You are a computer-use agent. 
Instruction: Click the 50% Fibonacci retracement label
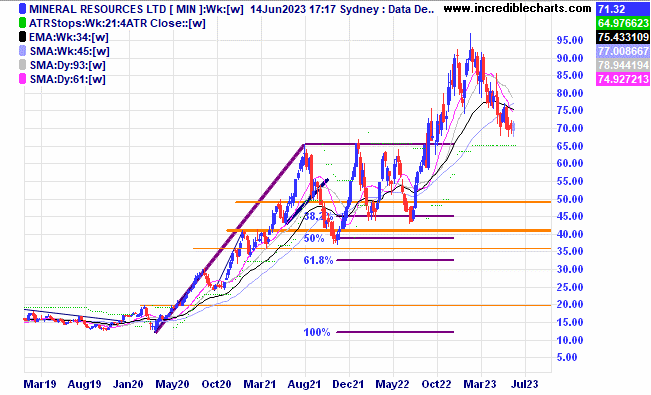314,238
